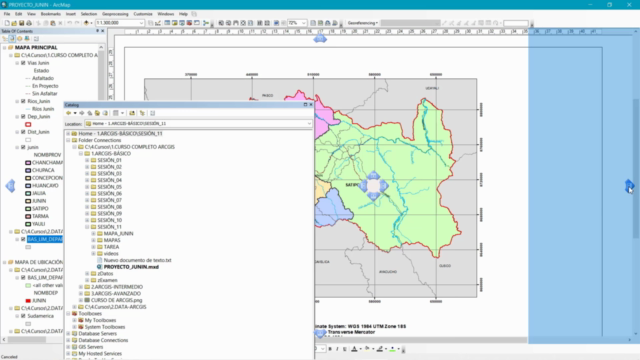Viewport: 640px width, 360px height.
Task: Open the Windows menu
Action: click(166, 14)
